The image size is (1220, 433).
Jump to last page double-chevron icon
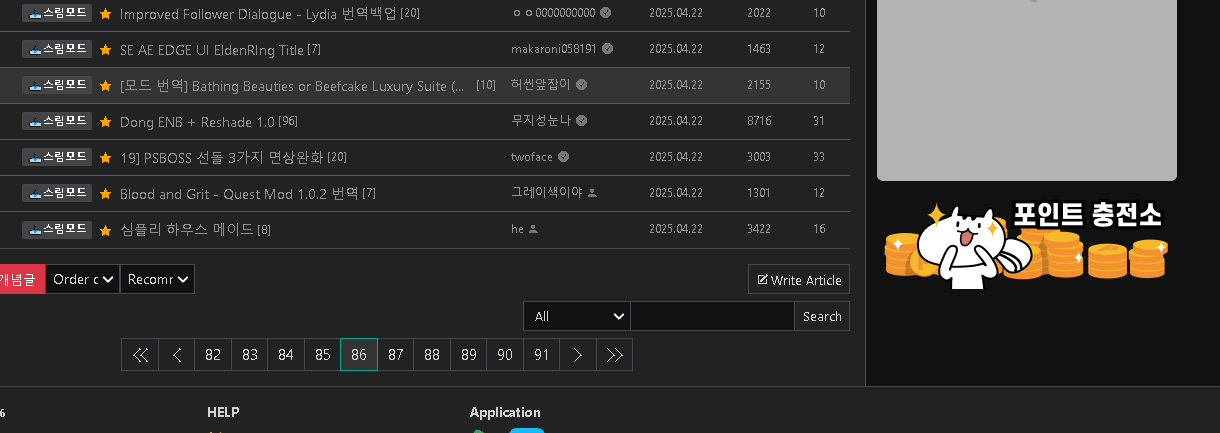click(615, 355)
